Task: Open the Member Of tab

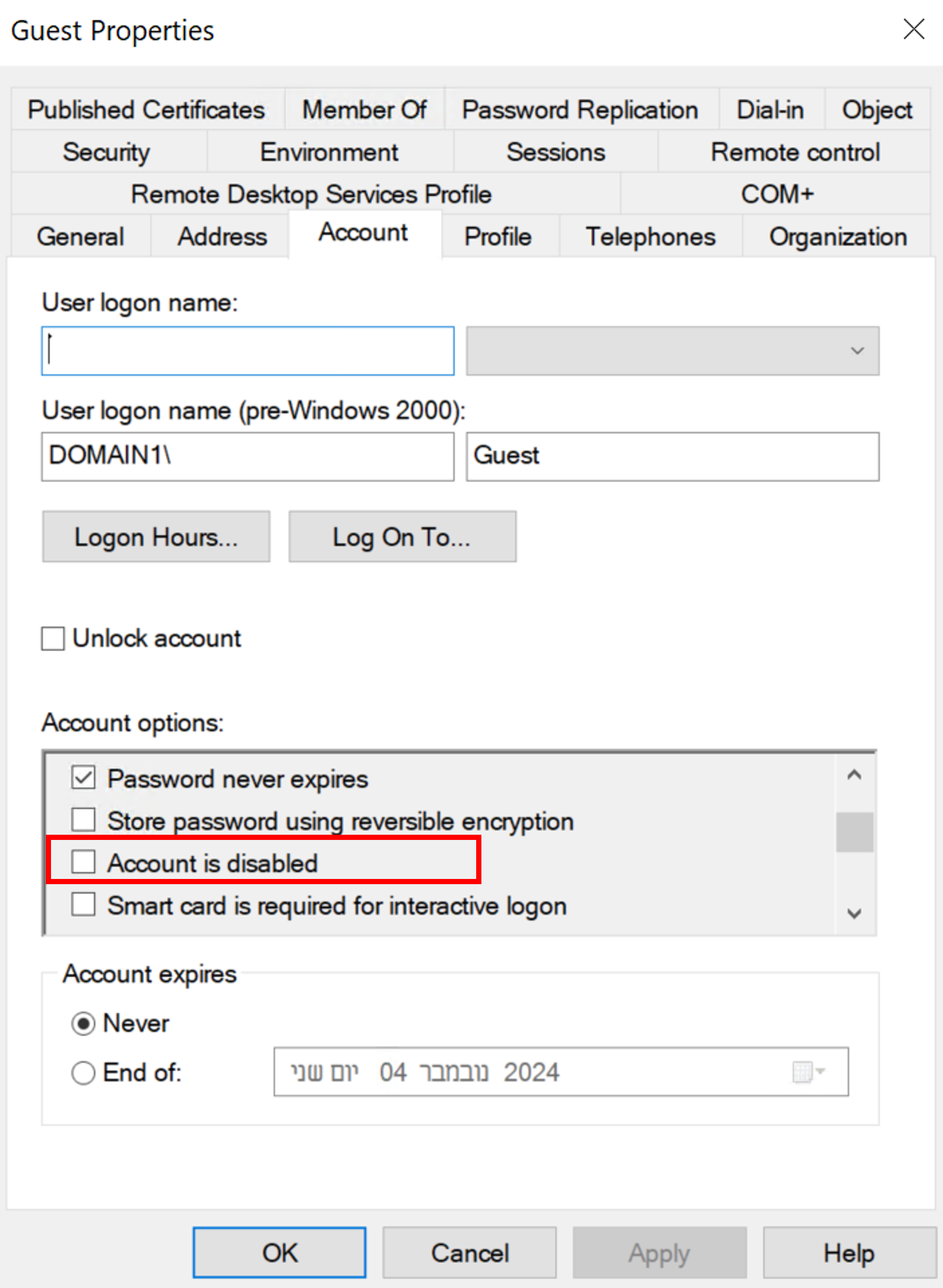Action: click(x=364, y=110)
